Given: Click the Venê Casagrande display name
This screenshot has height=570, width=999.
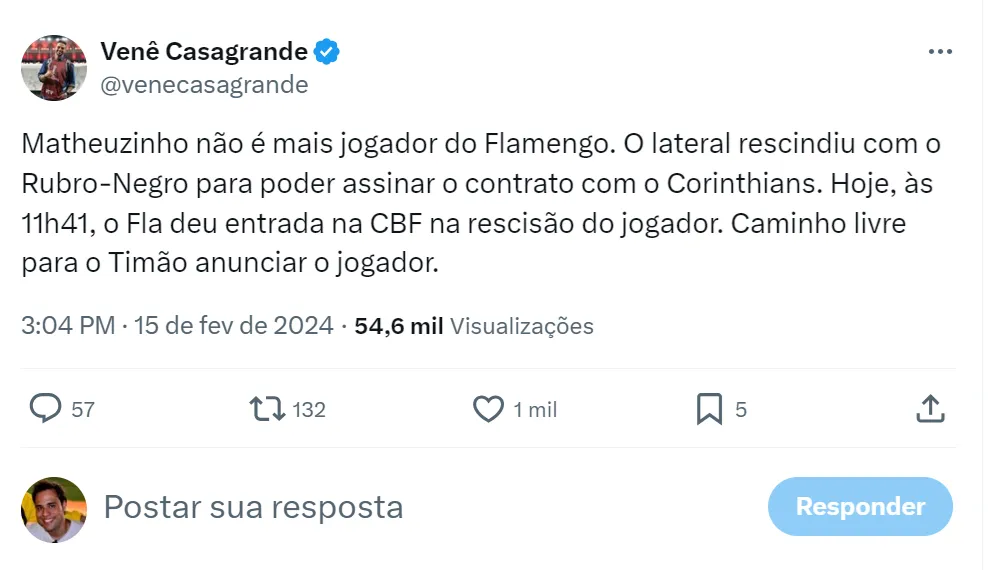Looking at the screenshot, I should (x=205, y=52).
